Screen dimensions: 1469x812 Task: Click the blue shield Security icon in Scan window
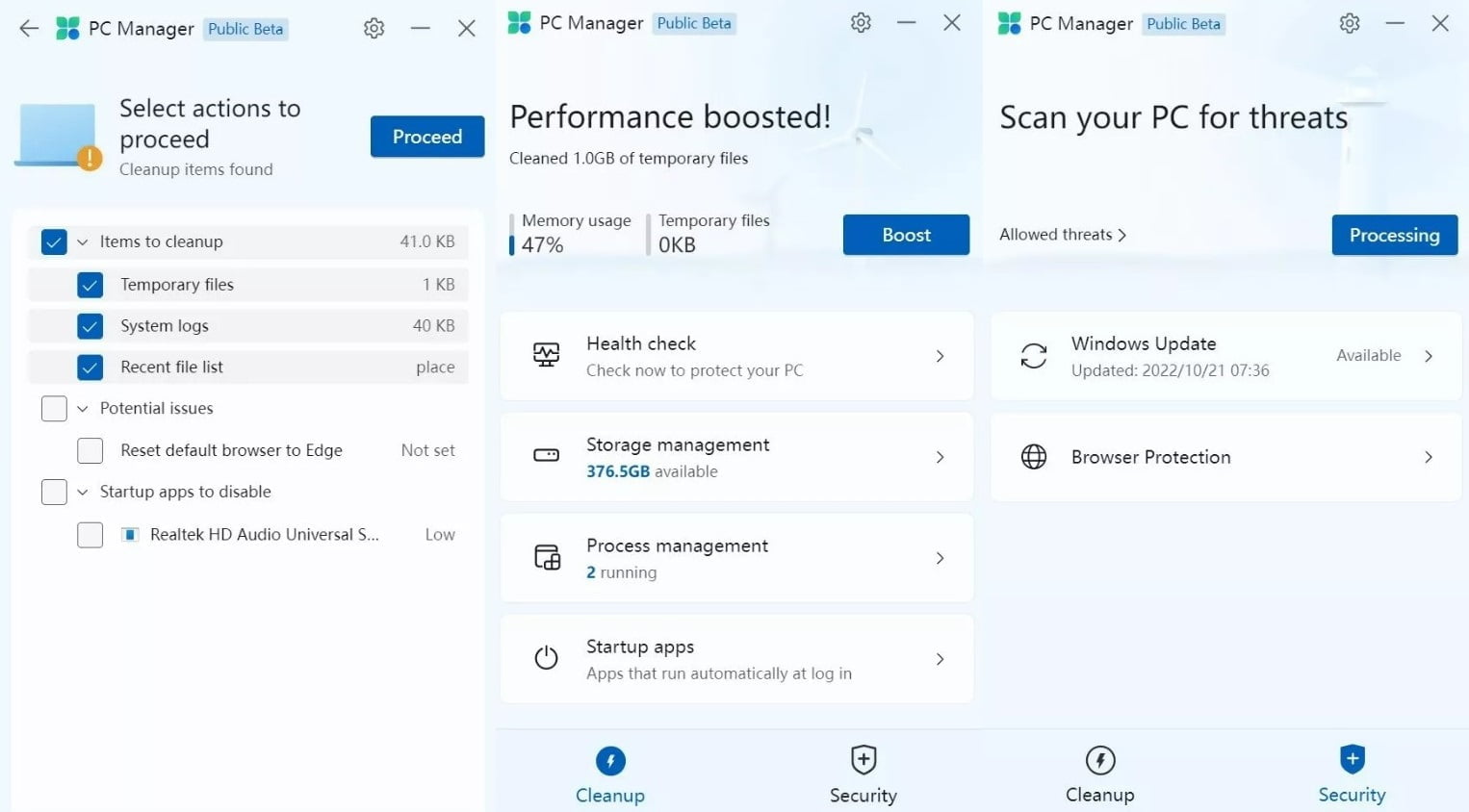(1353, 759)
